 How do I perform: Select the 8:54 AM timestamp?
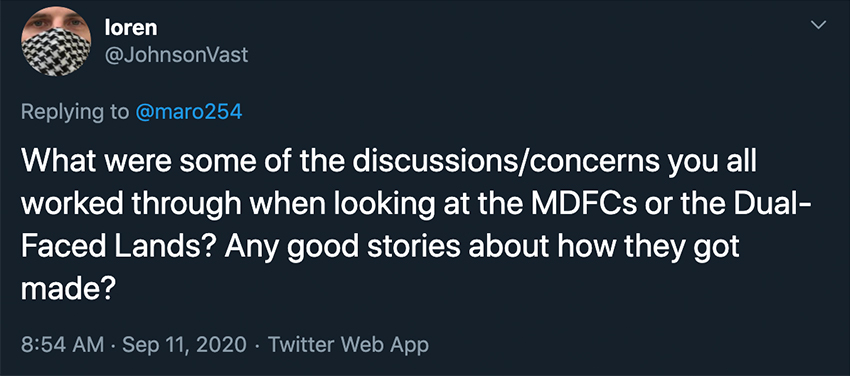60,345
